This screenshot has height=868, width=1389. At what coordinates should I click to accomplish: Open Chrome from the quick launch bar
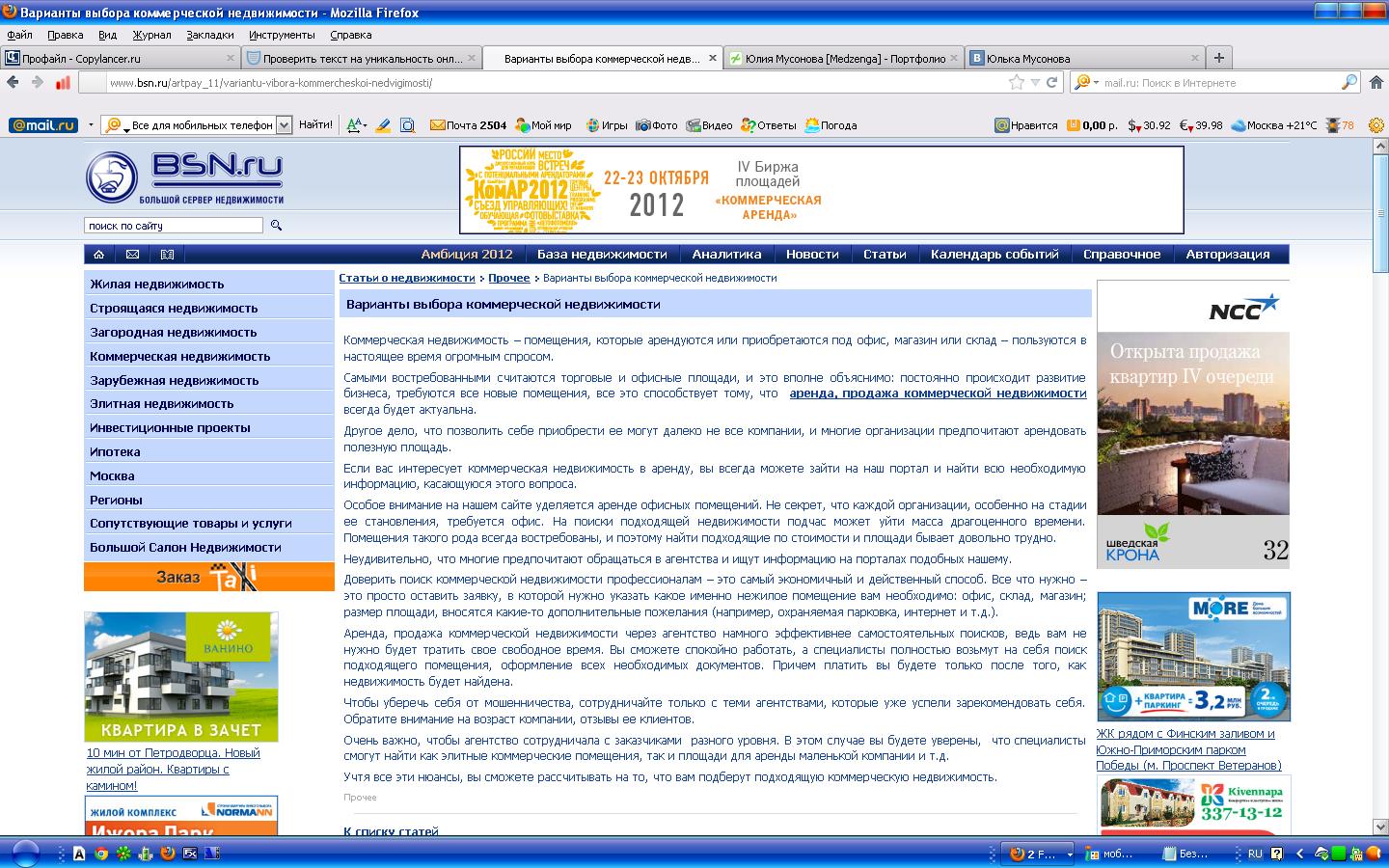[101, 853]
